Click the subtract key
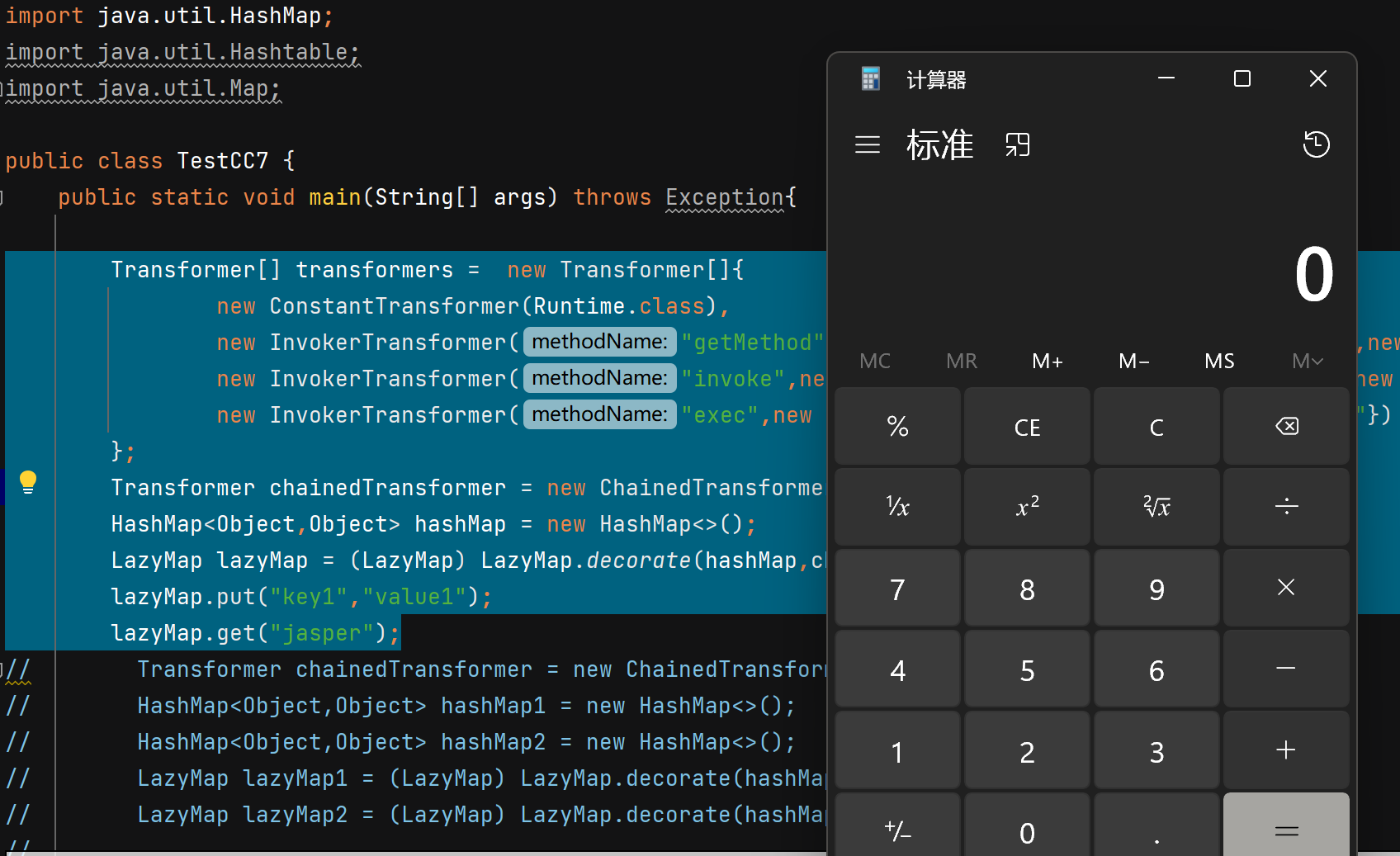The width and height of the screenshot is (1400, 856). 1286,669
